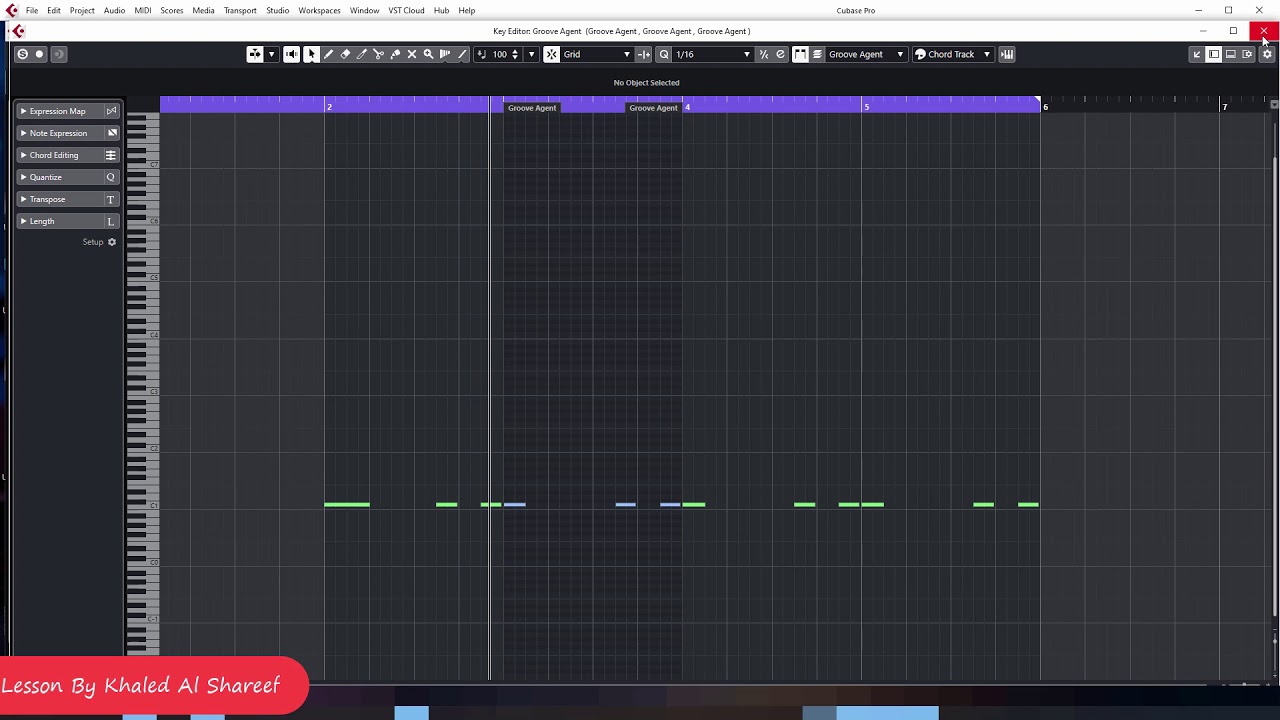
Task: Select the Draw pencil tool
Action: click(x=328, y=54)
